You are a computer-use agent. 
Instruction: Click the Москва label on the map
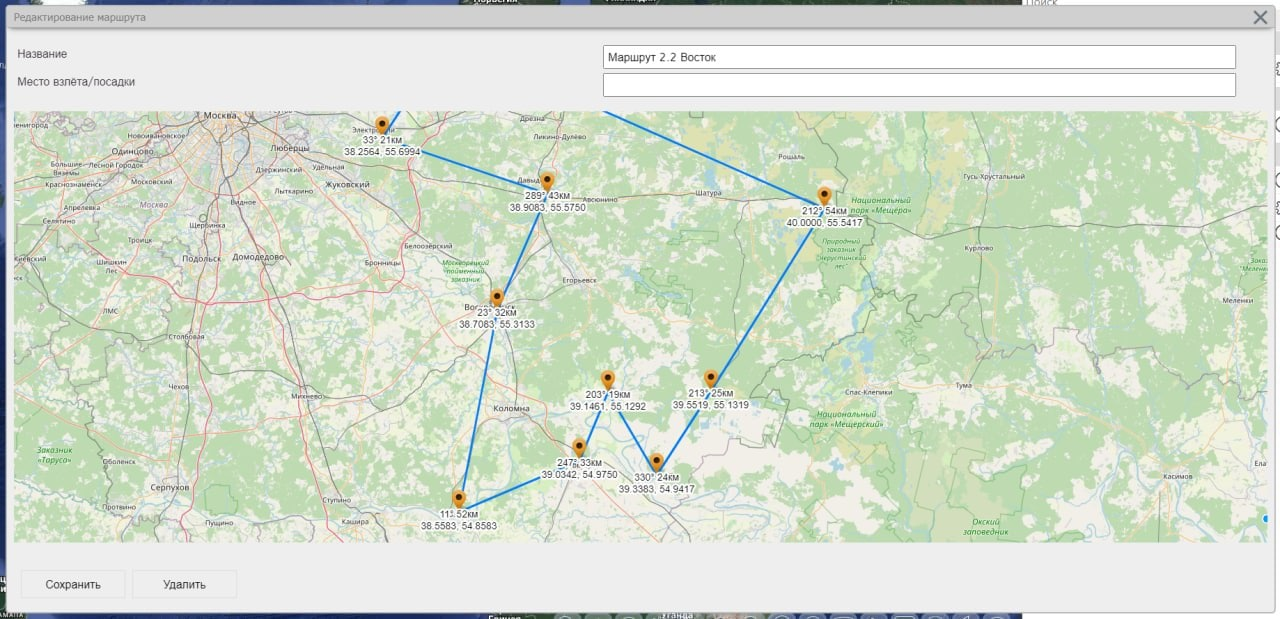point(219,115)
